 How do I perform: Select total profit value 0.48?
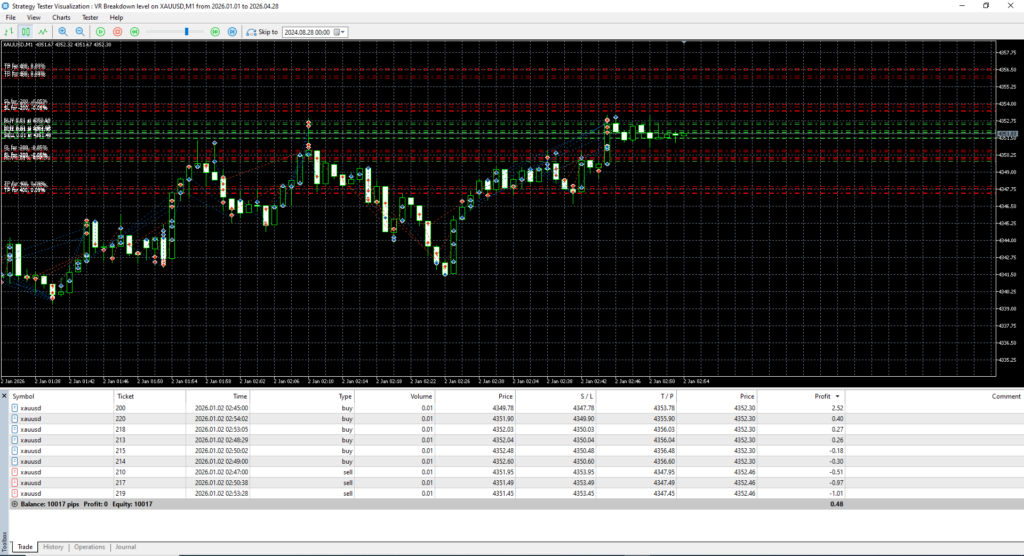pyautogui.click(x=837, y=504)
